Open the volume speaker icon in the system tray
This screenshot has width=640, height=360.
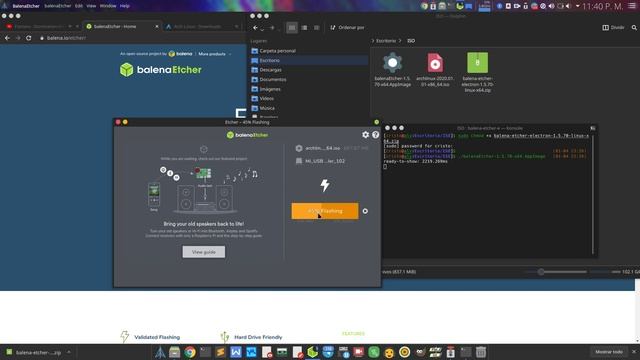(551, 6)
